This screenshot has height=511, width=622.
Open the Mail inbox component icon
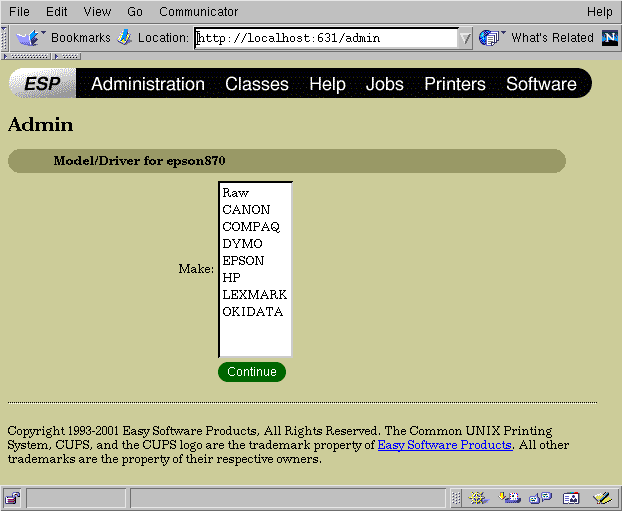pyautogui.click(x=509, y=497)
